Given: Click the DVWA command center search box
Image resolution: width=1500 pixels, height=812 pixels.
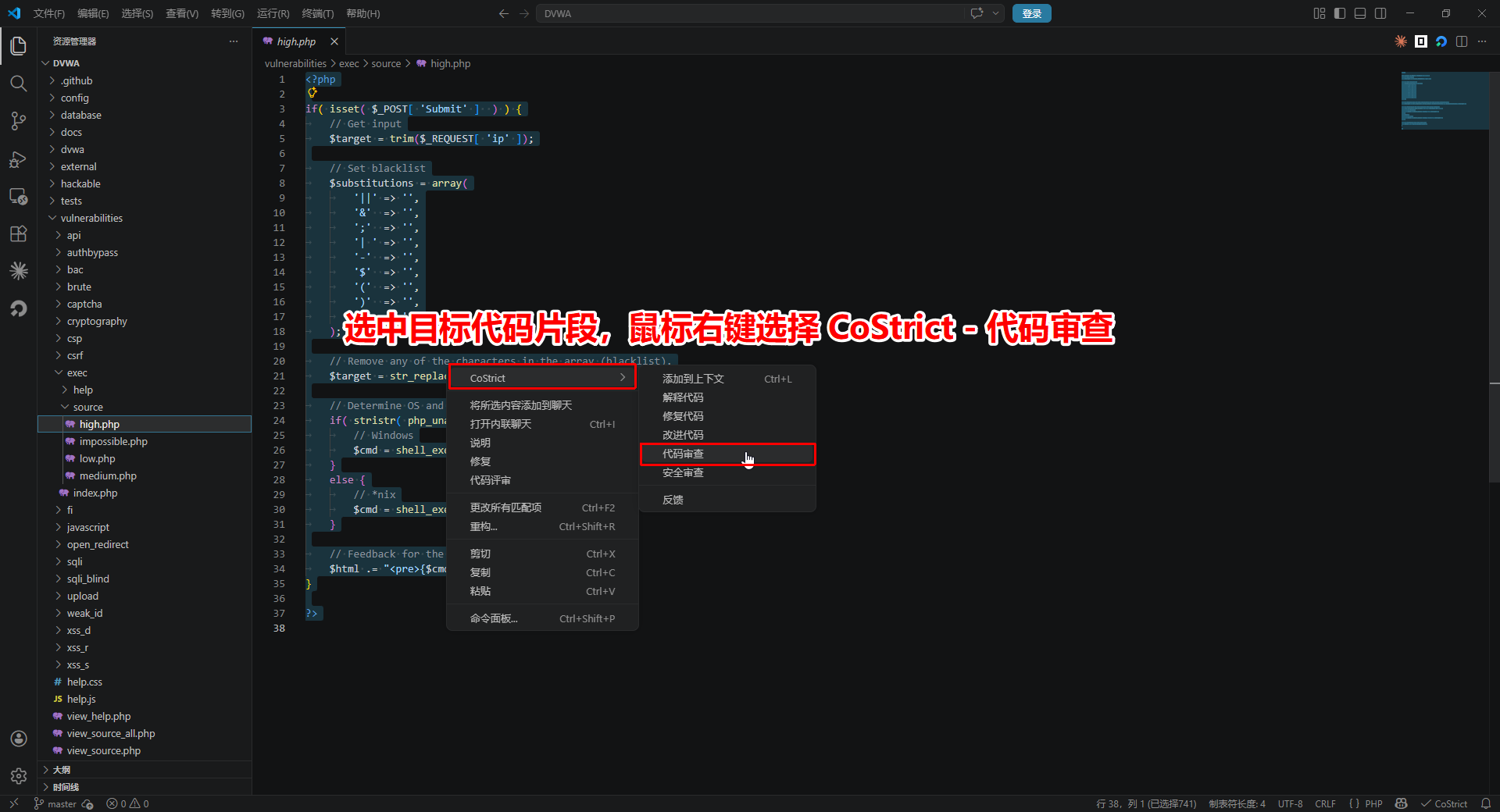Looking at the screenshot, I should coord(750,13).
